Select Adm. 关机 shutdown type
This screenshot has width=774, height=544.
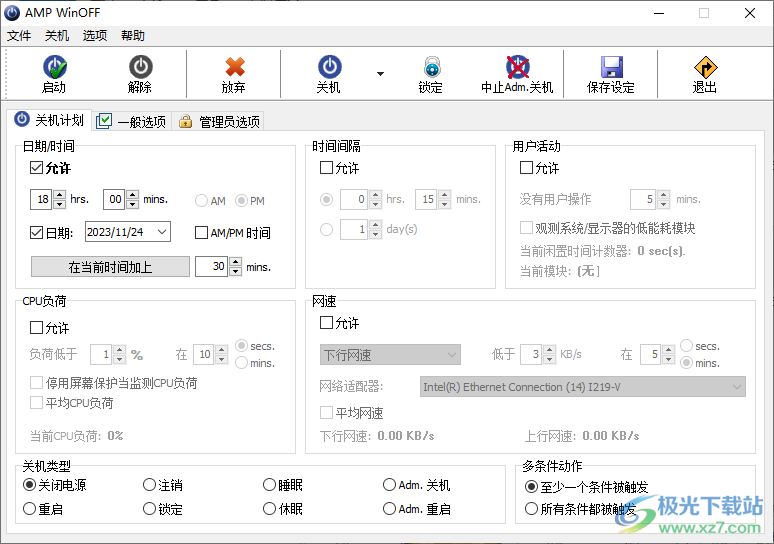[389, 485]
